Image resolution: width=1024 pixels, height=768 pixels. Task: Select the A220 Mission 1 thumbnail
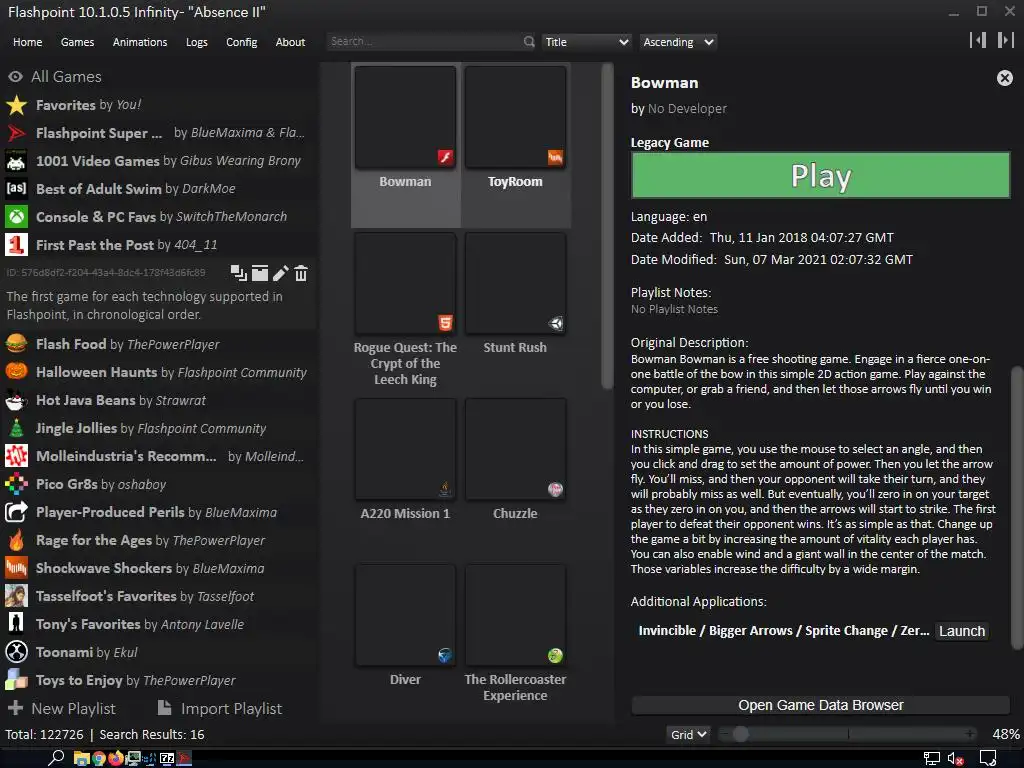coord(405,449)
